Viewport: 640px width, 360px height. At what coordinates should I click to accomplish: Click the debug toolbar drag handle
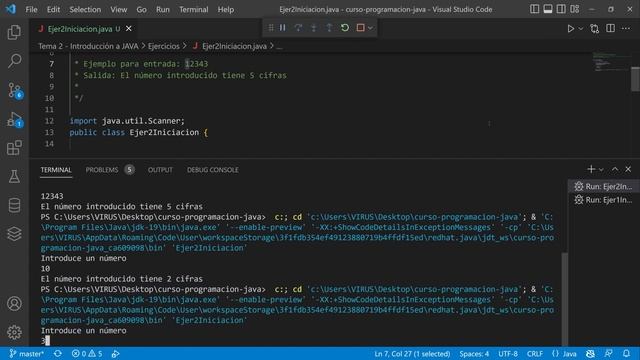coord(271,28)
